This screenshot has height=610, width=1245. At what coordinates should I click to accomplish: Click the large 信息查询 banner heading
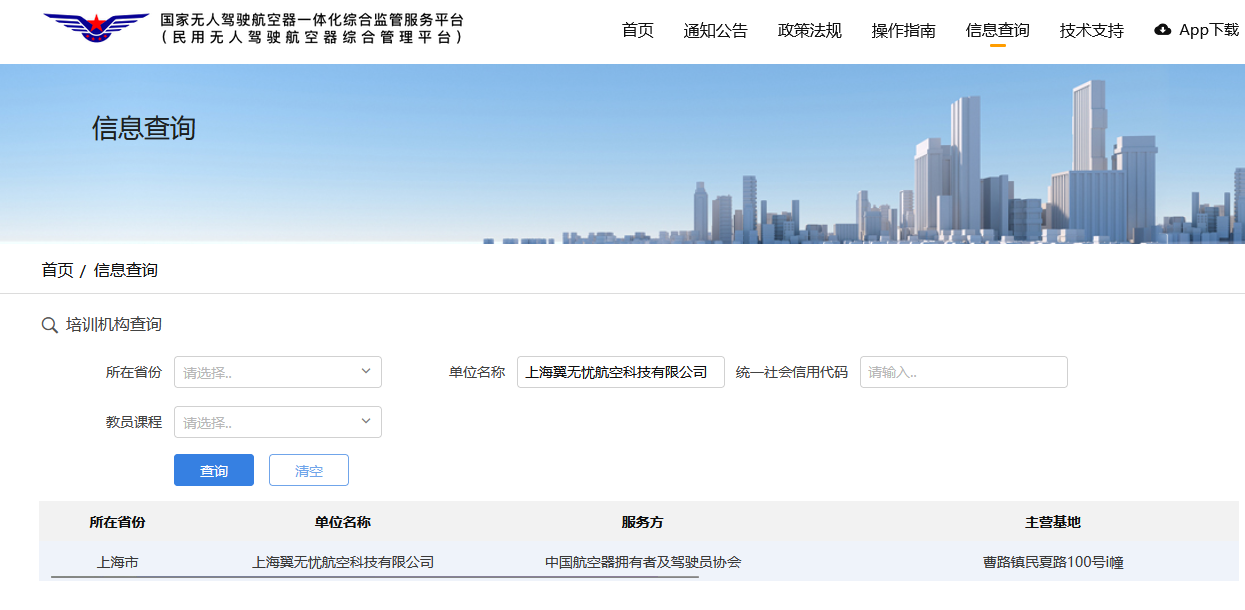click(144, 128)
